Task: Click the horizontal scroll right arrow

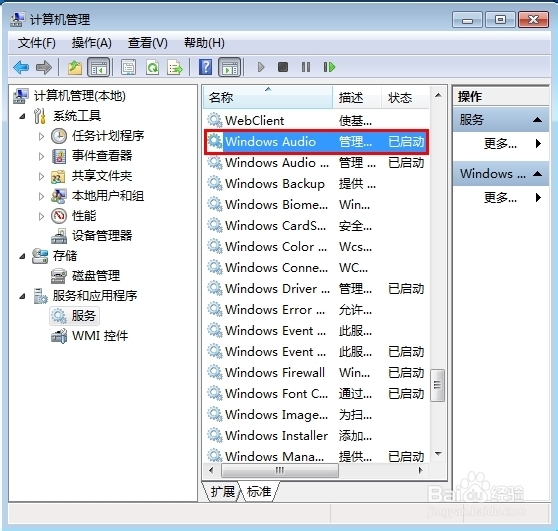Action: 421,470
